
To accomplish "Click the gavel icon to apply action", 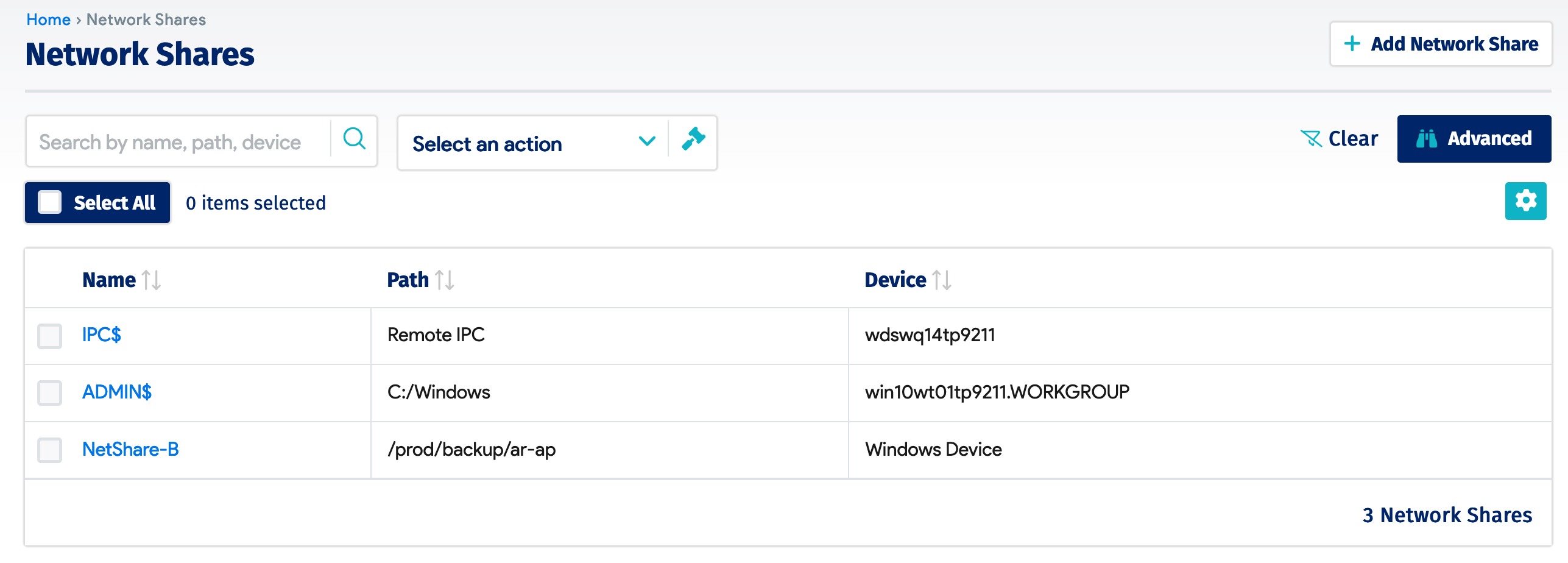I will coord(693,141).
